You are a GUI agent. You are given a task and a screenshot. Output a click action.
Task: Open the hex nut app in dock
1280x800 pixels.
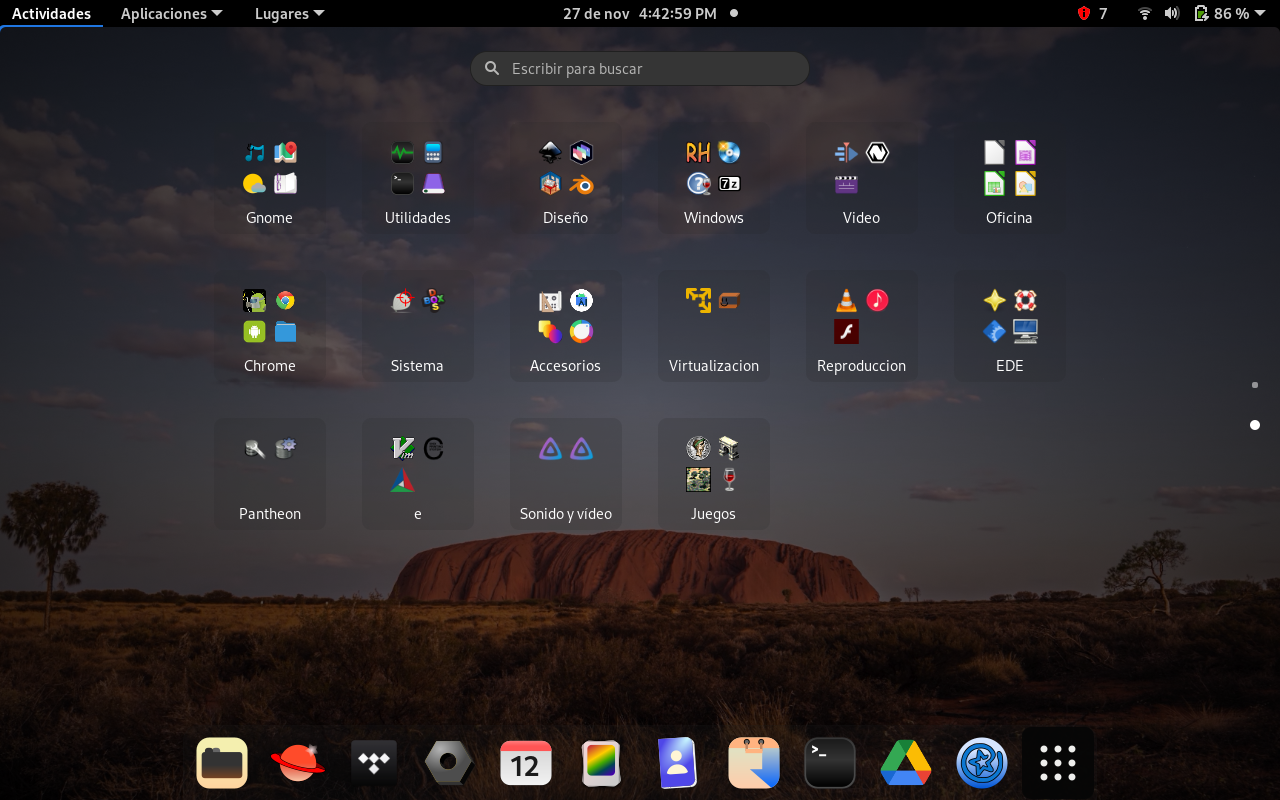(x=450, y=764)
